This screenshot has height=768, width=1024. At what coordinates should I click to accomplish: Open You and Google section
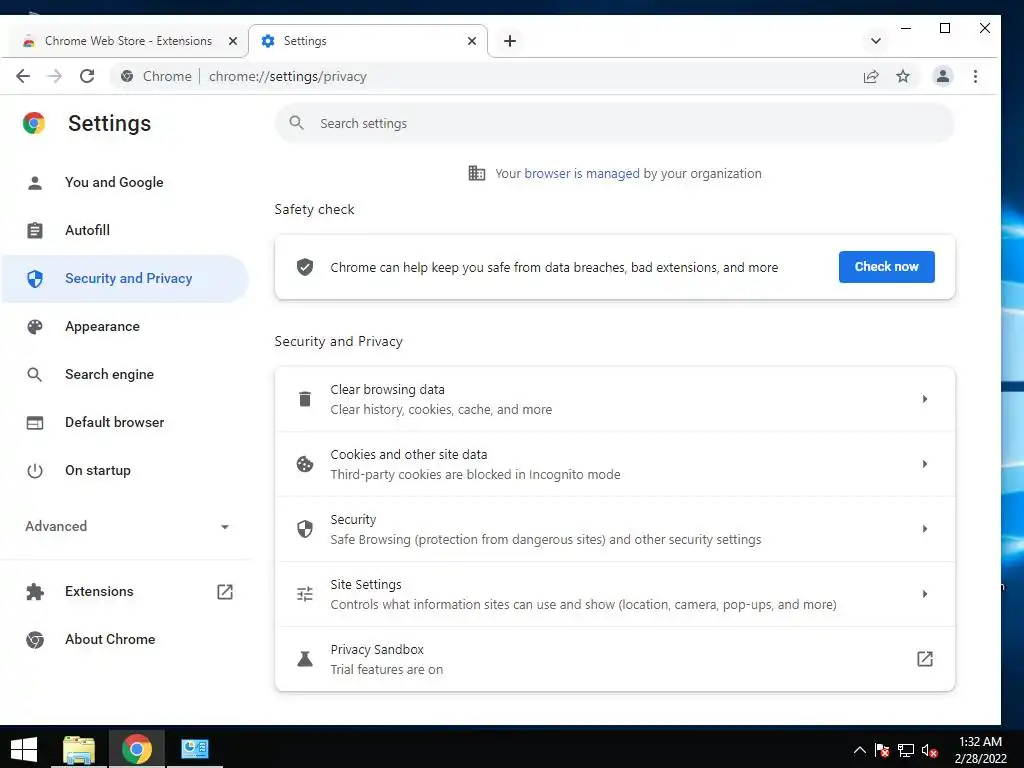(x=125, y=182)
